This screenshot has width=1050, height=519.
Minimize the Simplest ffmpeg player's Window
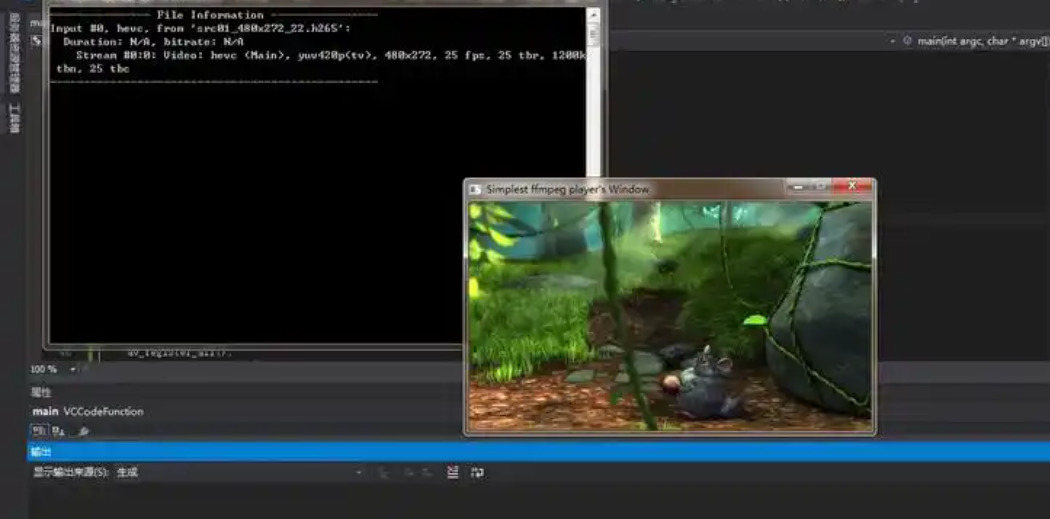point(797,186)
